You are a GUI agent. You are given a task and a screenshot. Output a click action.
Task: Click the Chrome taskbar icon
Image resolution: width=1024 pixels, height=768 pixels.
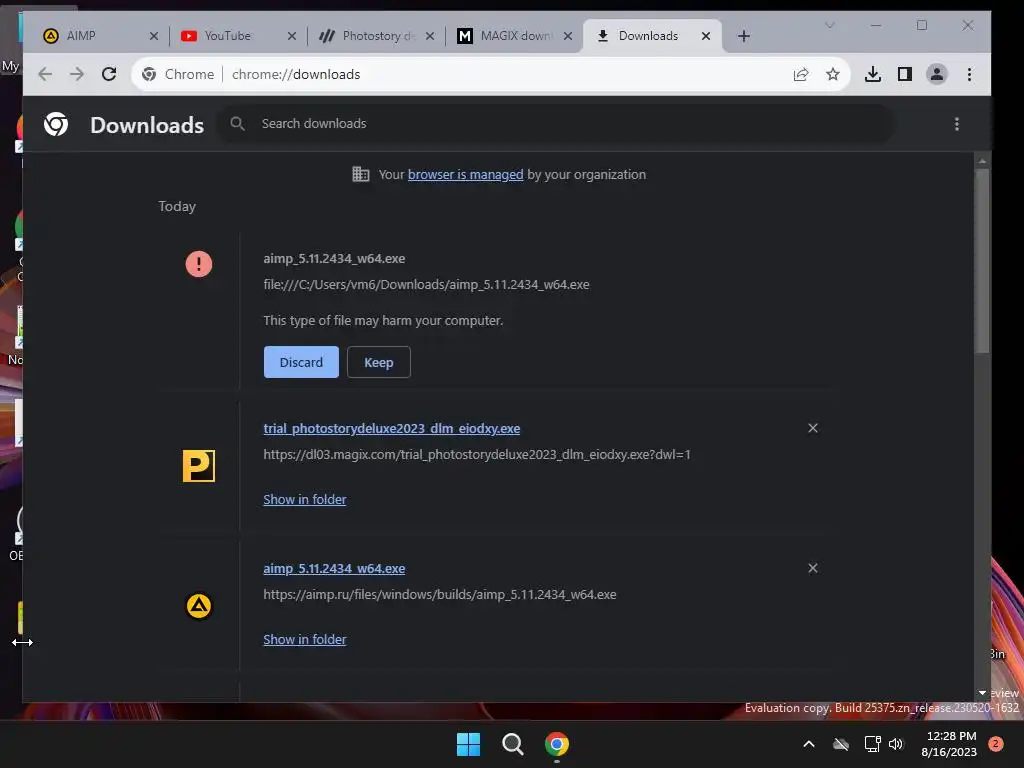(556, 744)
